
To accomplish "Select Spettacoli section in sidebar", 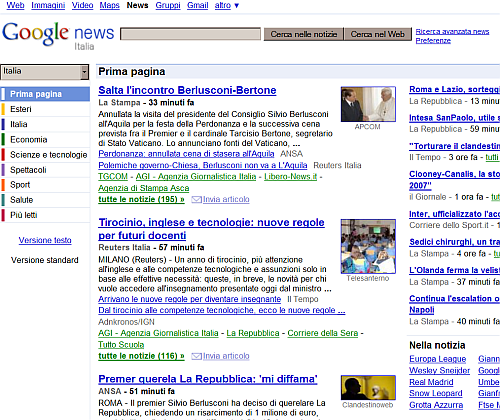I will tap(45, 170).
